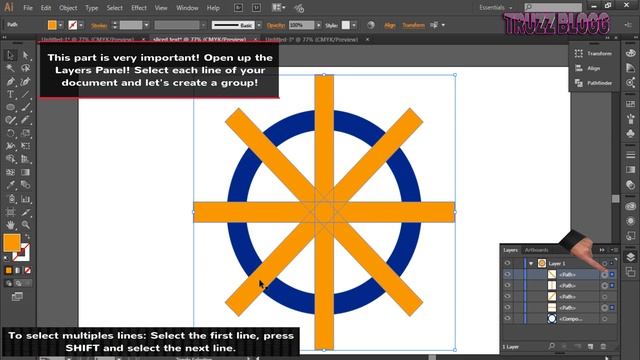Click the Opacity link in control bar
Viewport: 640px width, 360px height.
tap(276, 25)
